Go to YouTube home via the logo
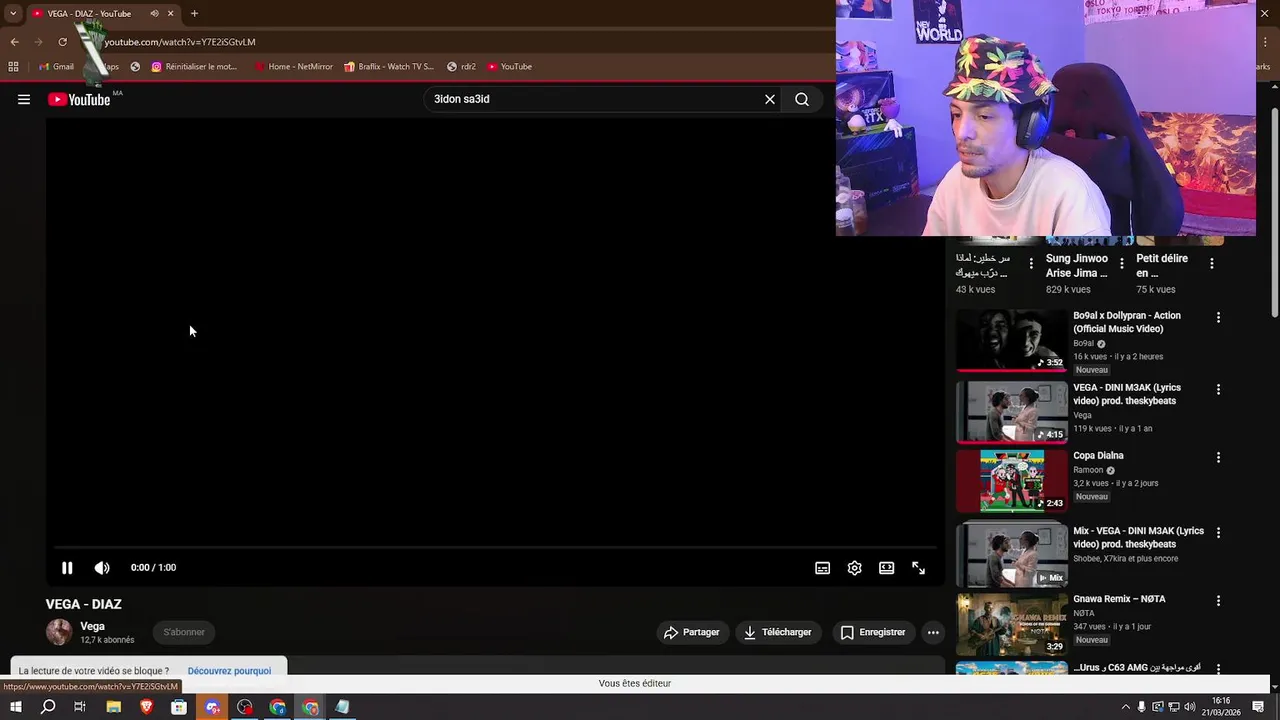The image size is (1280, 720). click(79, 99)
